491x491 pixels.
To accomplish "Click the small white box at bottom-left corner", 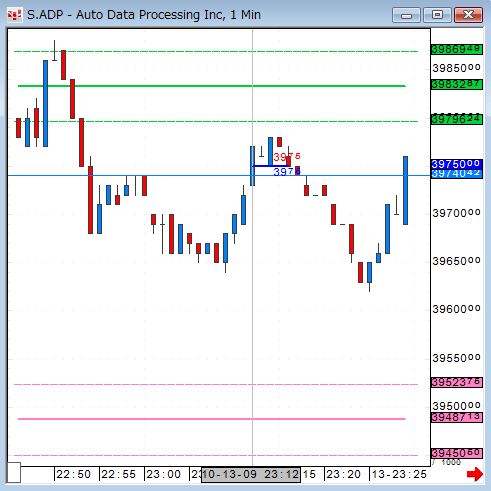I will (14, 472).
